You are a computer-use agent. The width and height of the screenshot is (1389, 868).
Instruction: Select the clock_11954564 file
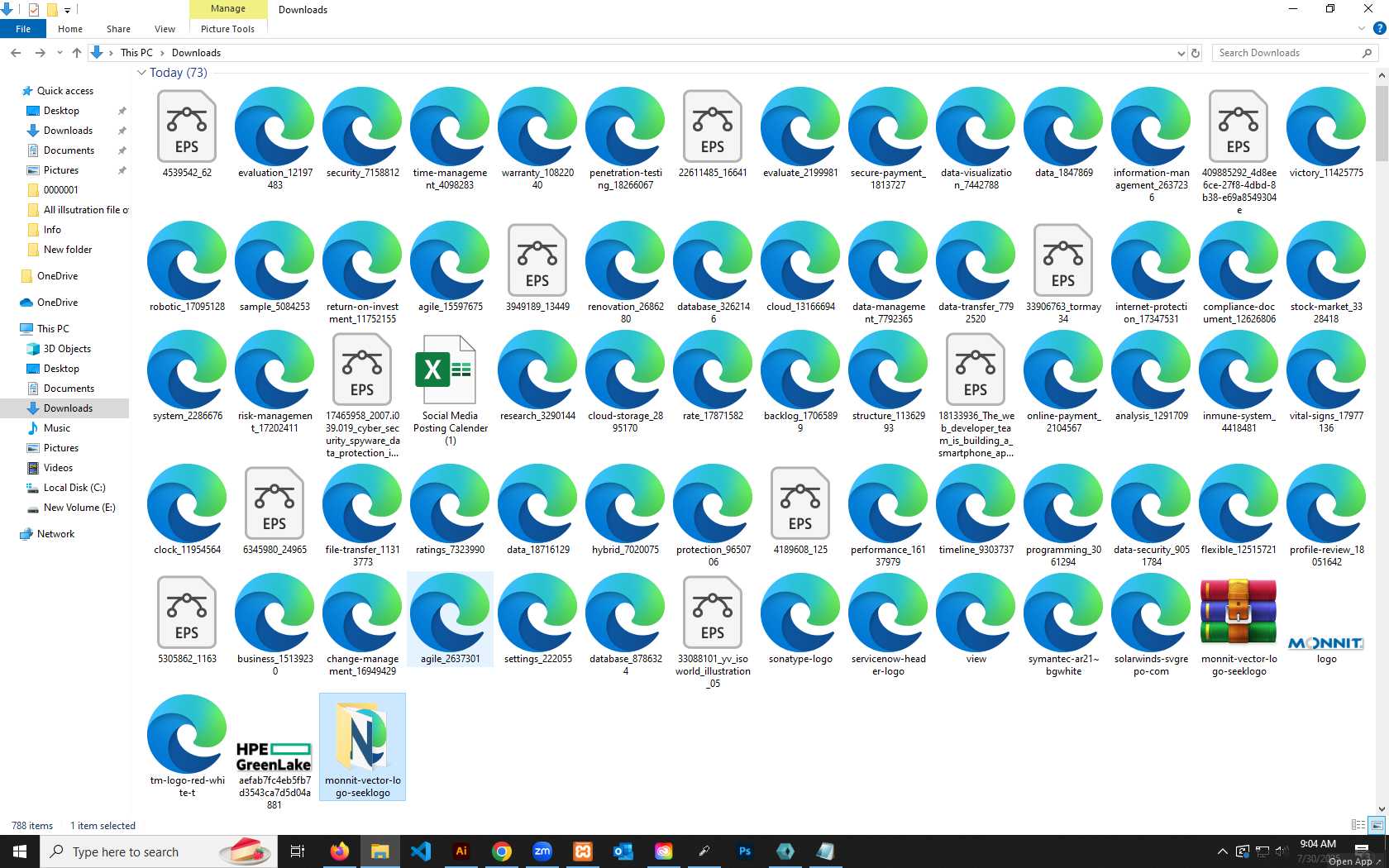point(187,509)
